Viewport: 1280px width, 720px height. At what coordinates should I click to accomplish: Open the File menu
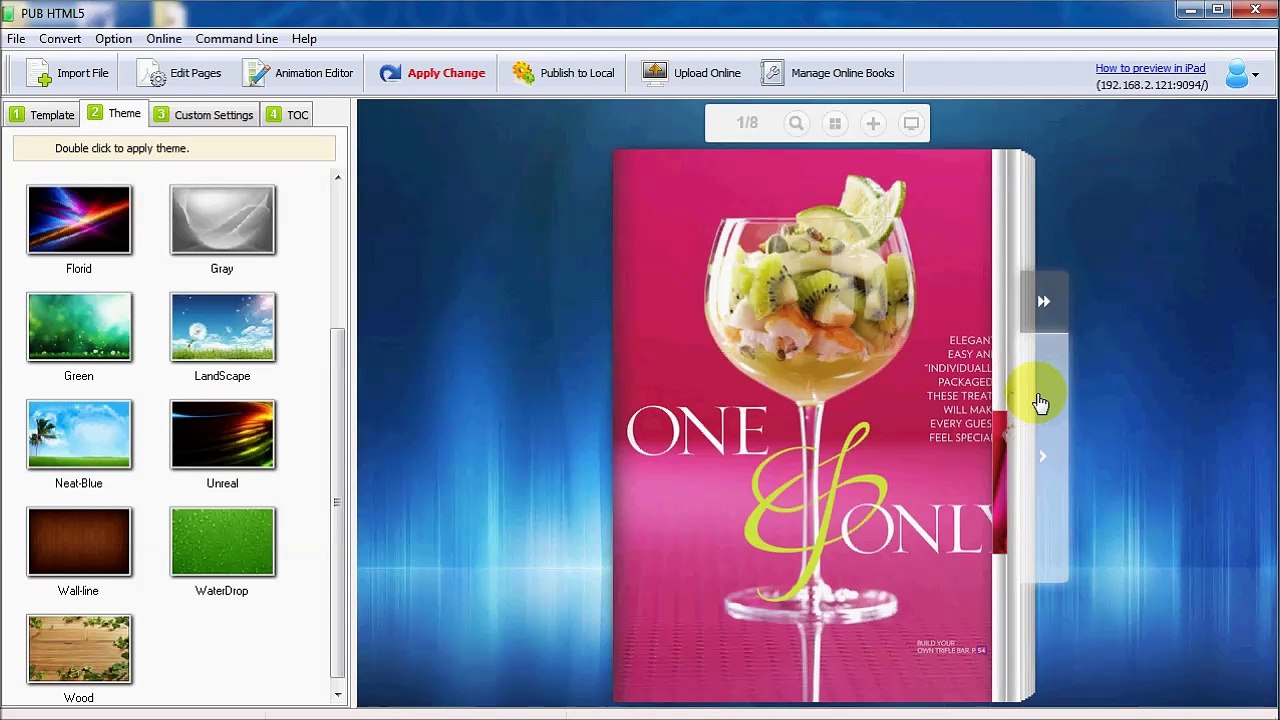16,39
